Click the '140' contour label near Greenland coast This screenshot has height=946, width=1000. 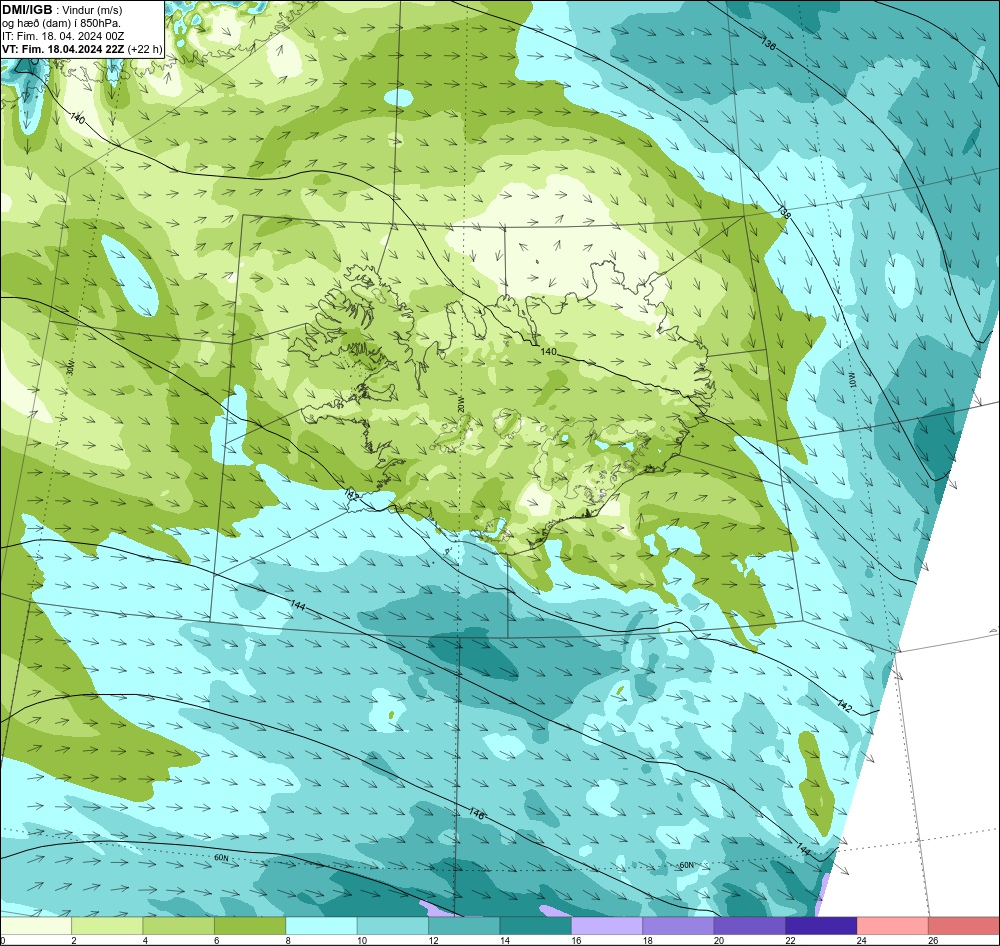pos(77,118)
